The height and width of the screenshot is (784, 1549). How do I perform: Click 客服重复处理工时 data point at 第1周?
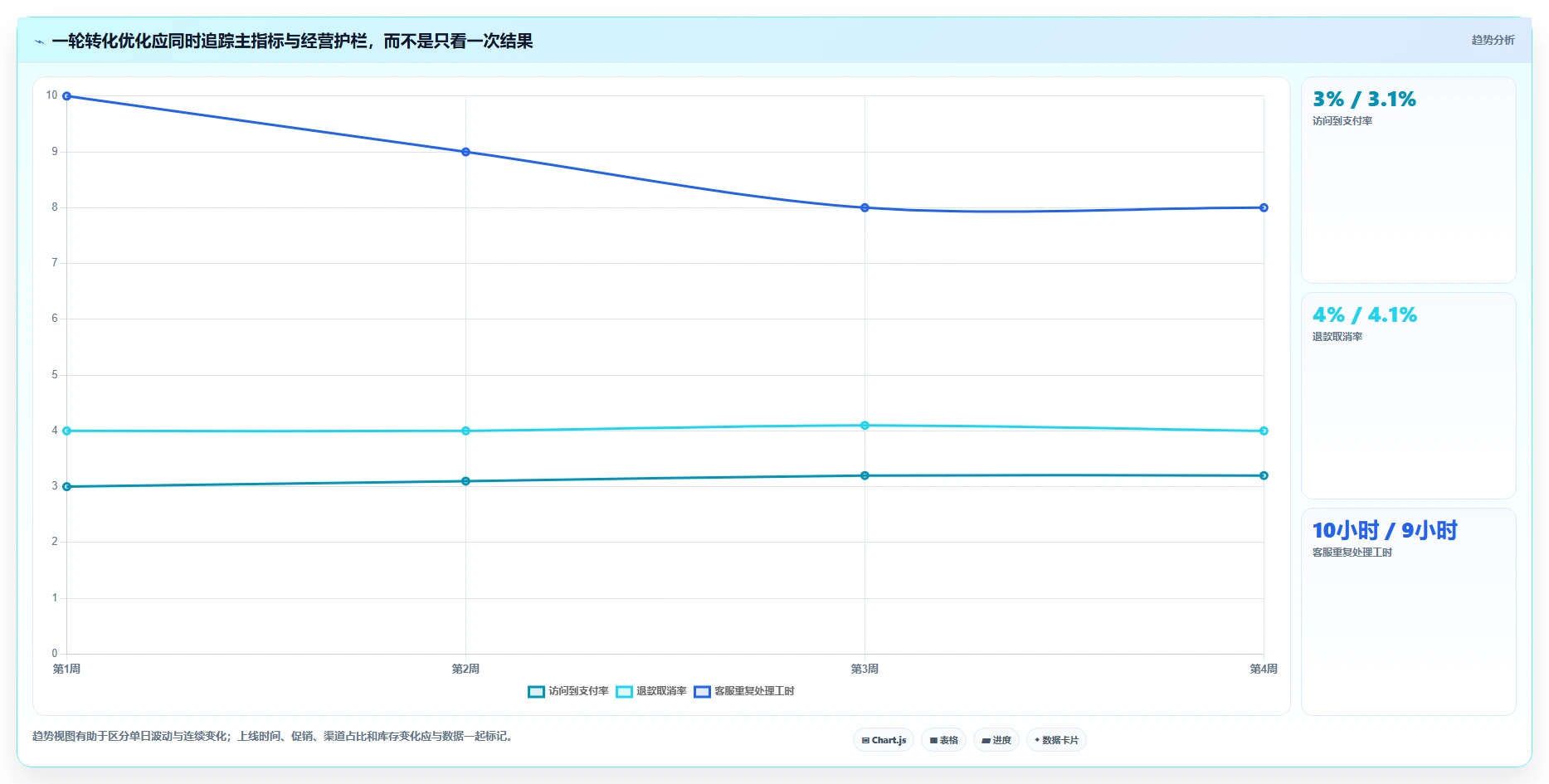coord(67,96)
